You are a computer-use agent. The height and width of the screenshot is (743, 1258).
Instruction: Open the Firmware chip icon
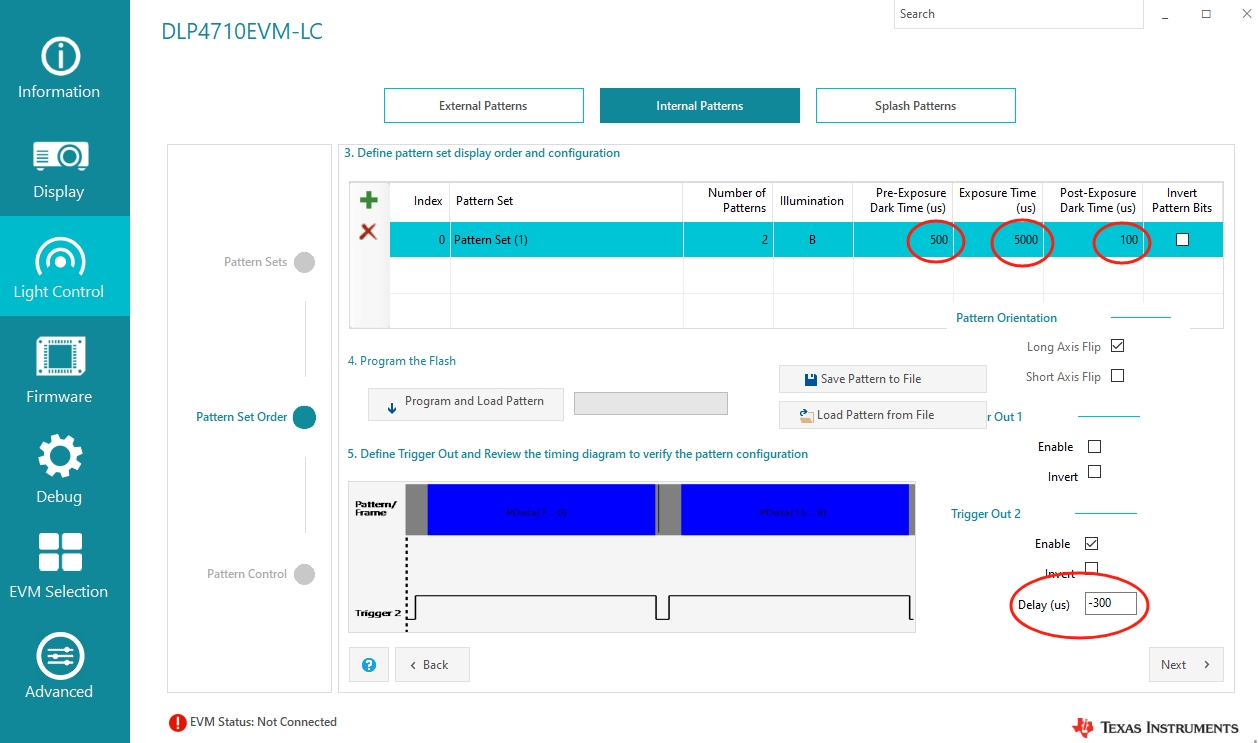60,357
